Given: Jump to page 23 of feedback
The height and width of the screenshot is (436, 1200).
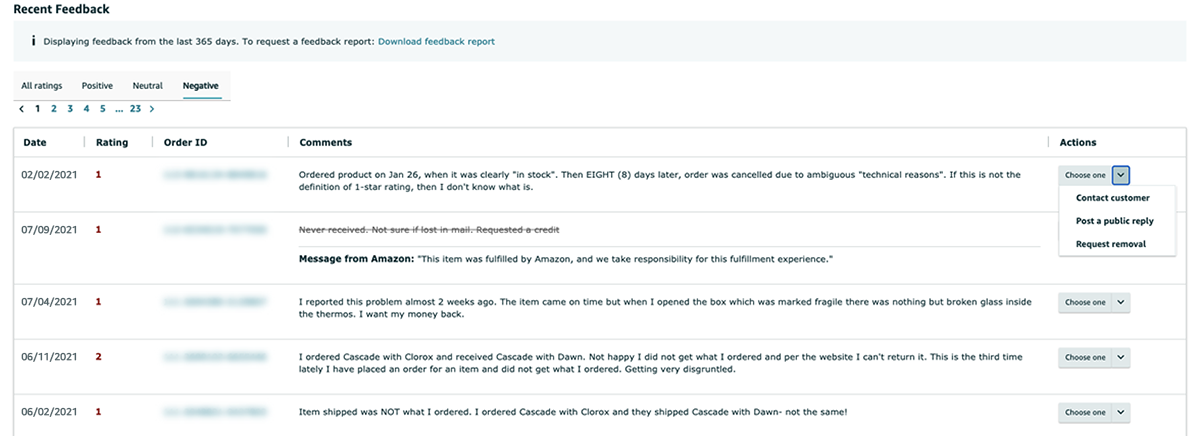Looking at the screenshot, I should pyautogui.click(x=135, y=108).
